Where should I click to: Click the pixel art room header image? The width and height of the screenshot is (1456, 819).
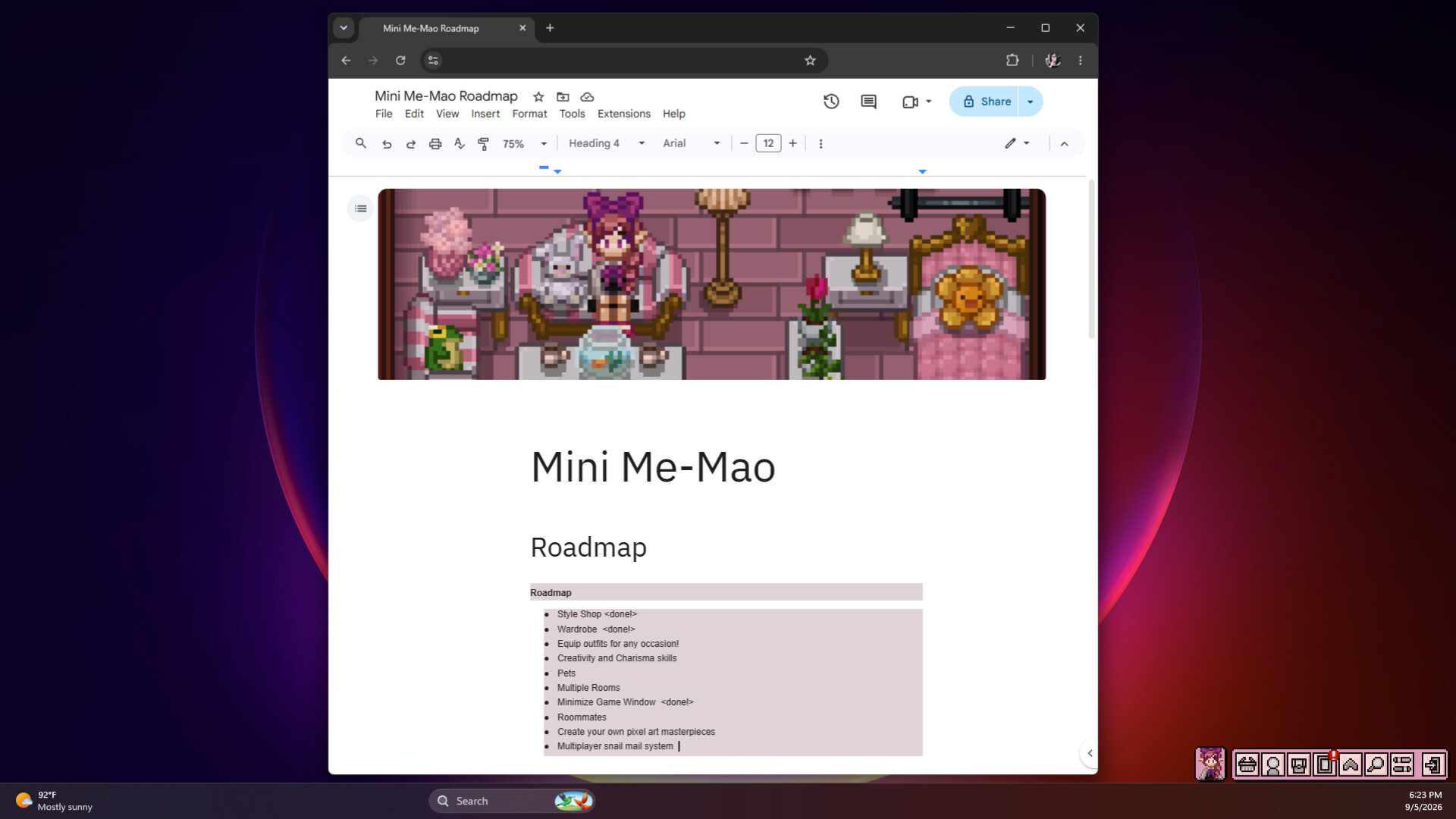711,284
